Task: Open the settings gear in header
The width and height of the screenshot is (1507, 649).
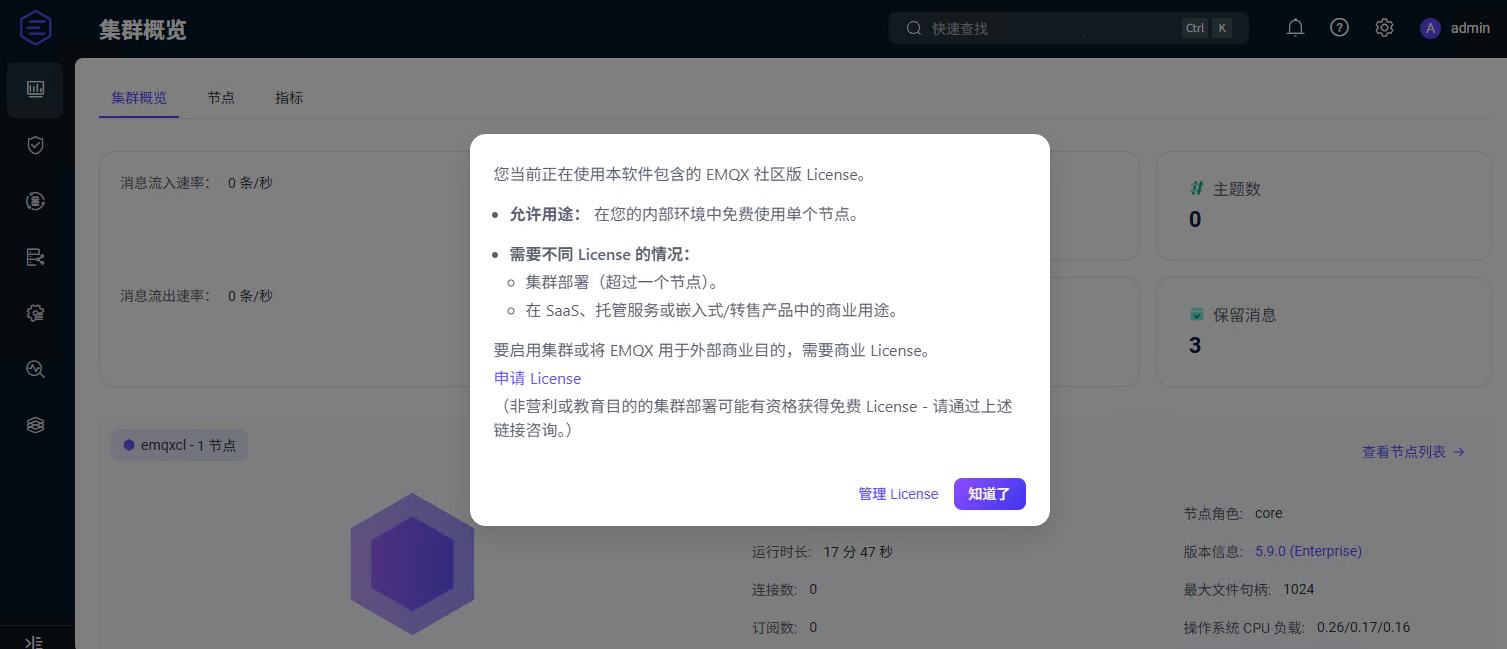Action: tap(1384, 28)
